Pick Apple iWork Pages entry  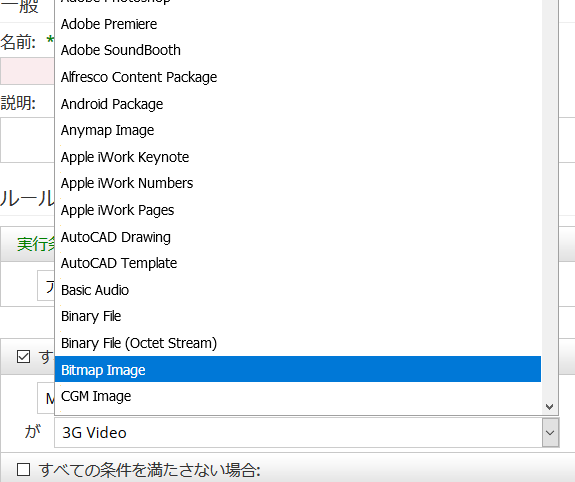298,210
